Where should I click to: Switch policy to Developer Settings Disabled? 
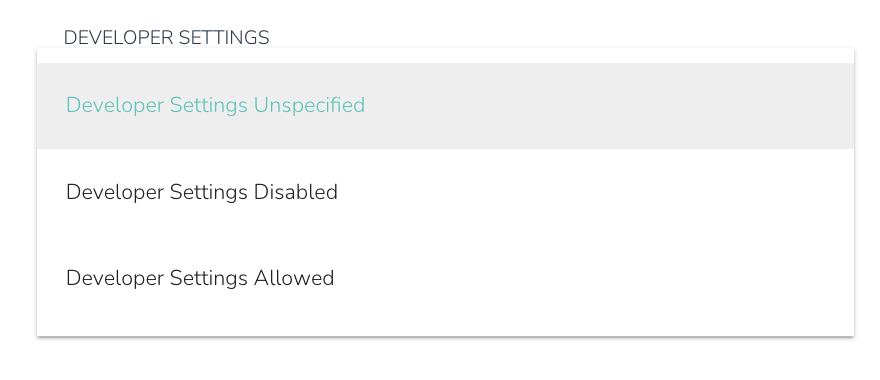pyautogui.click(x=445, y=192)
